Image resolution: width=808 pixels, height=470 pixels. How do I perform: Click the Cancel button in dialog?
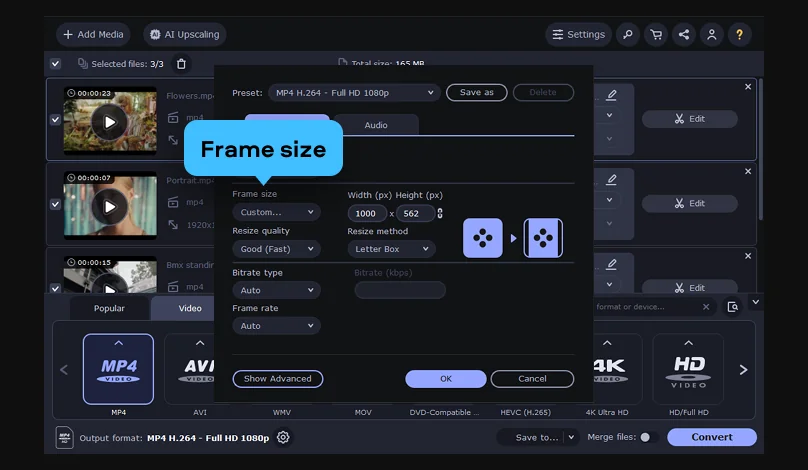[x=532, y=379]
